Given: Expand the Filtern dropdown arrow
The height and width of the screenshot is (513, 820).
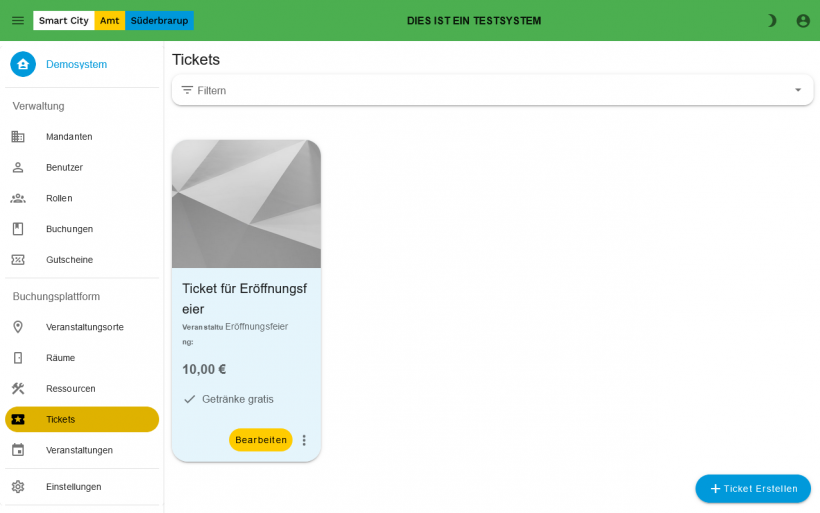Looking at the screenshot, I should tap(798, 90).
